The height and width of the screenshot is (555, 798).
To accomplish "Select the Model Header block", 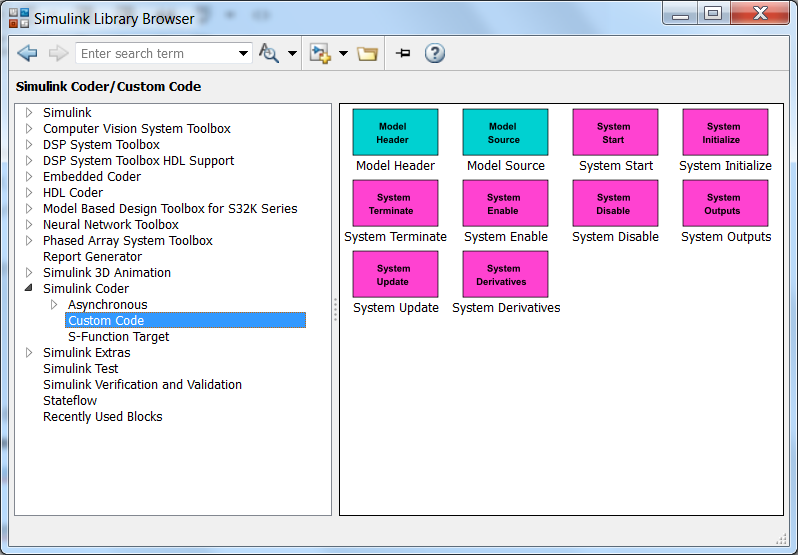I will [x=395, y=132].
